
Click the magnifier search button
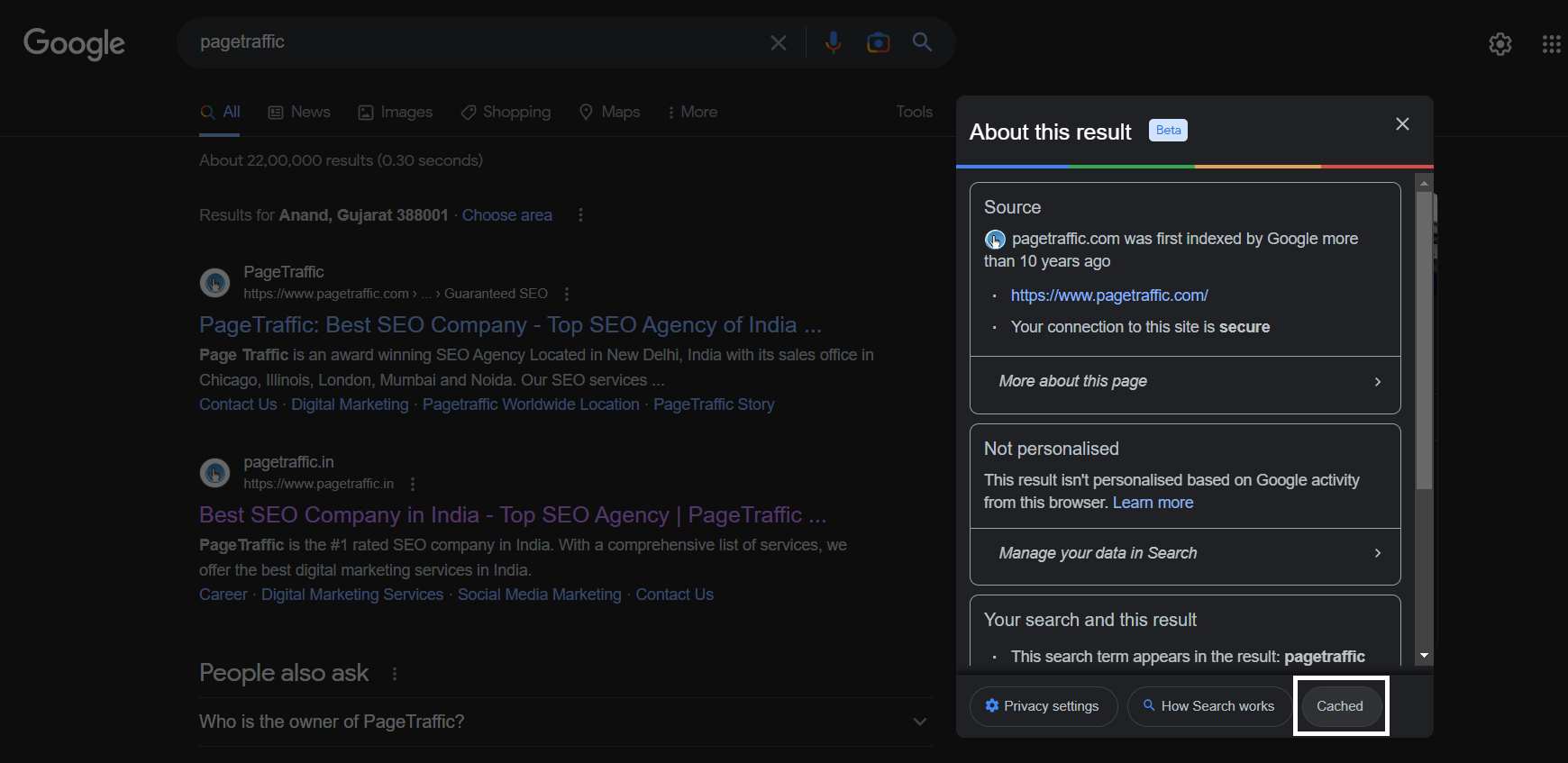[x=922, y=41]
